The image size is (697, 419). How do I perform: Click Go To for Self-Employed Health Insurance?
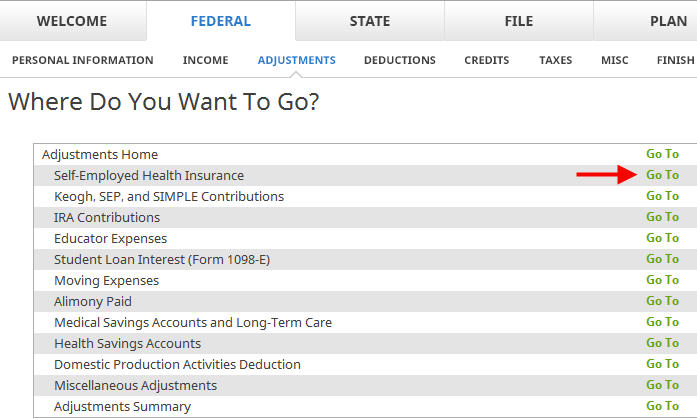pyautogui.click(x=662, y=175)
